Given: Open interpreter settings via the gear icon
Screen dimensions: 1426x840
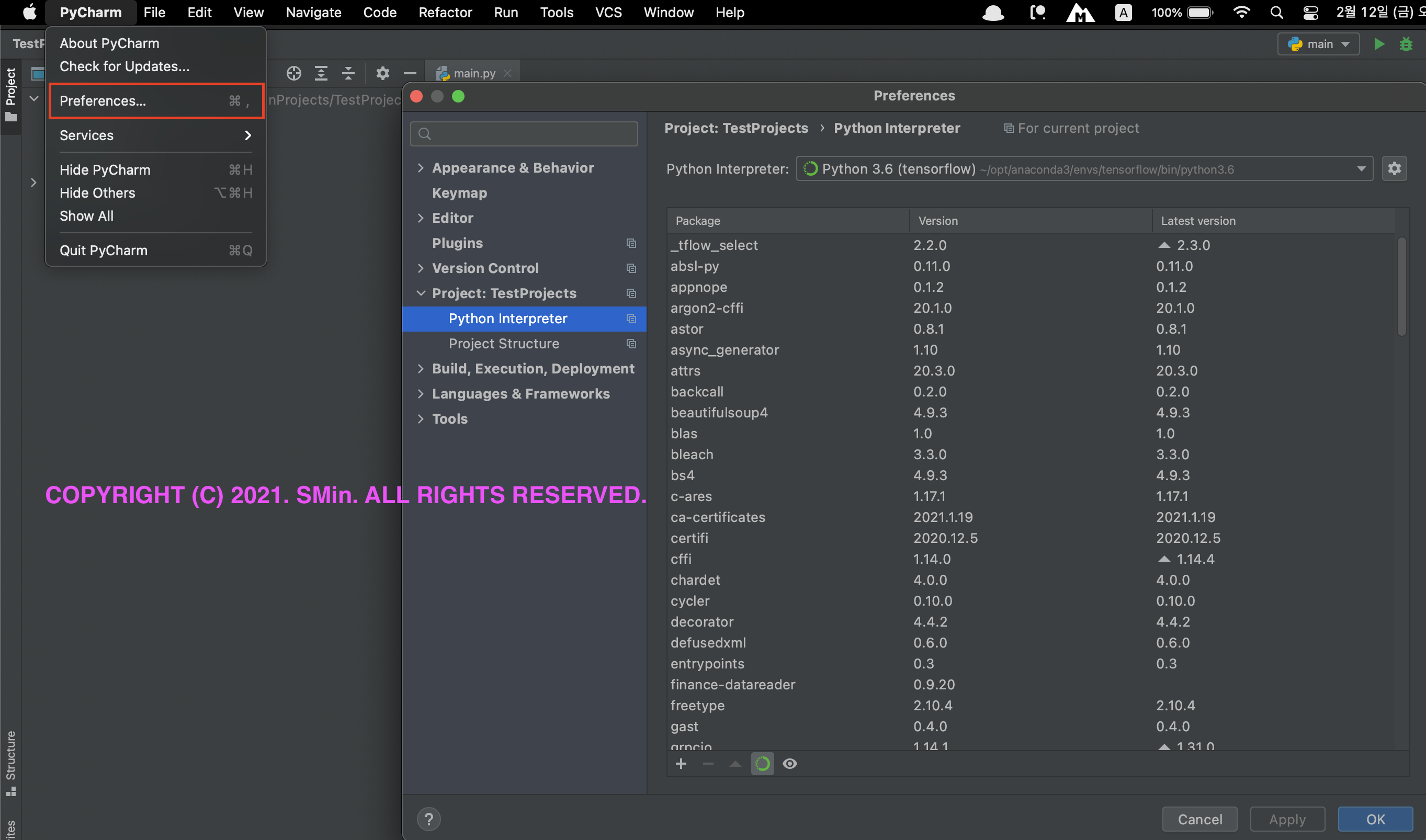Looking at the screenshot, I should point(1394,168).
